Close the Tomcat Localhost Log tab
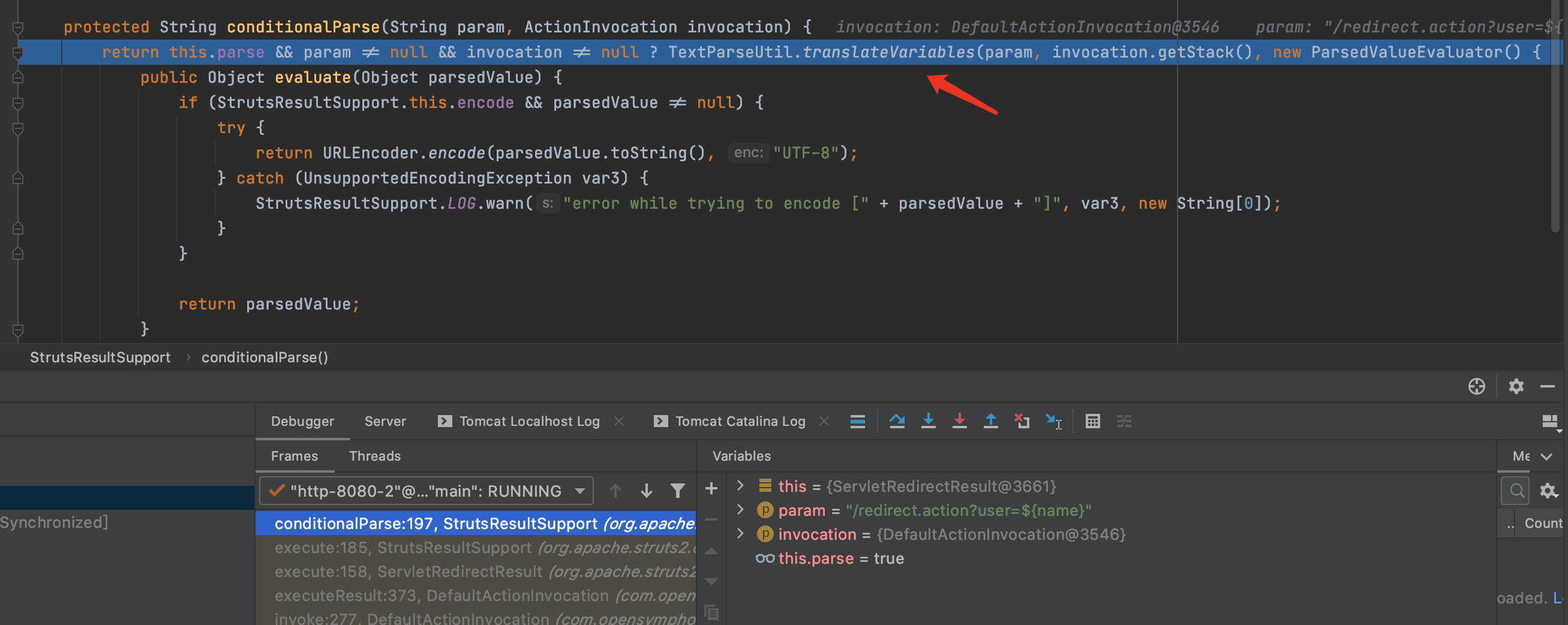The width and height of the screenshot is (1568, 625). (619, 421)
